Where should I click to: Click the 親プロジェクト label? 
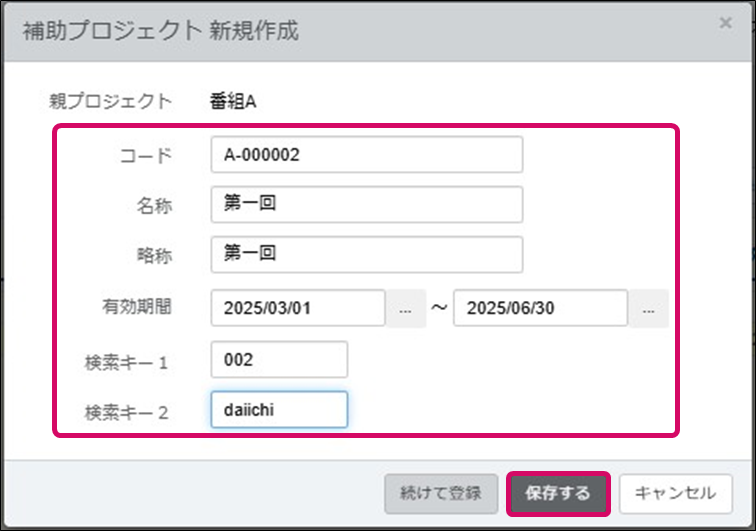coord(111,100)
